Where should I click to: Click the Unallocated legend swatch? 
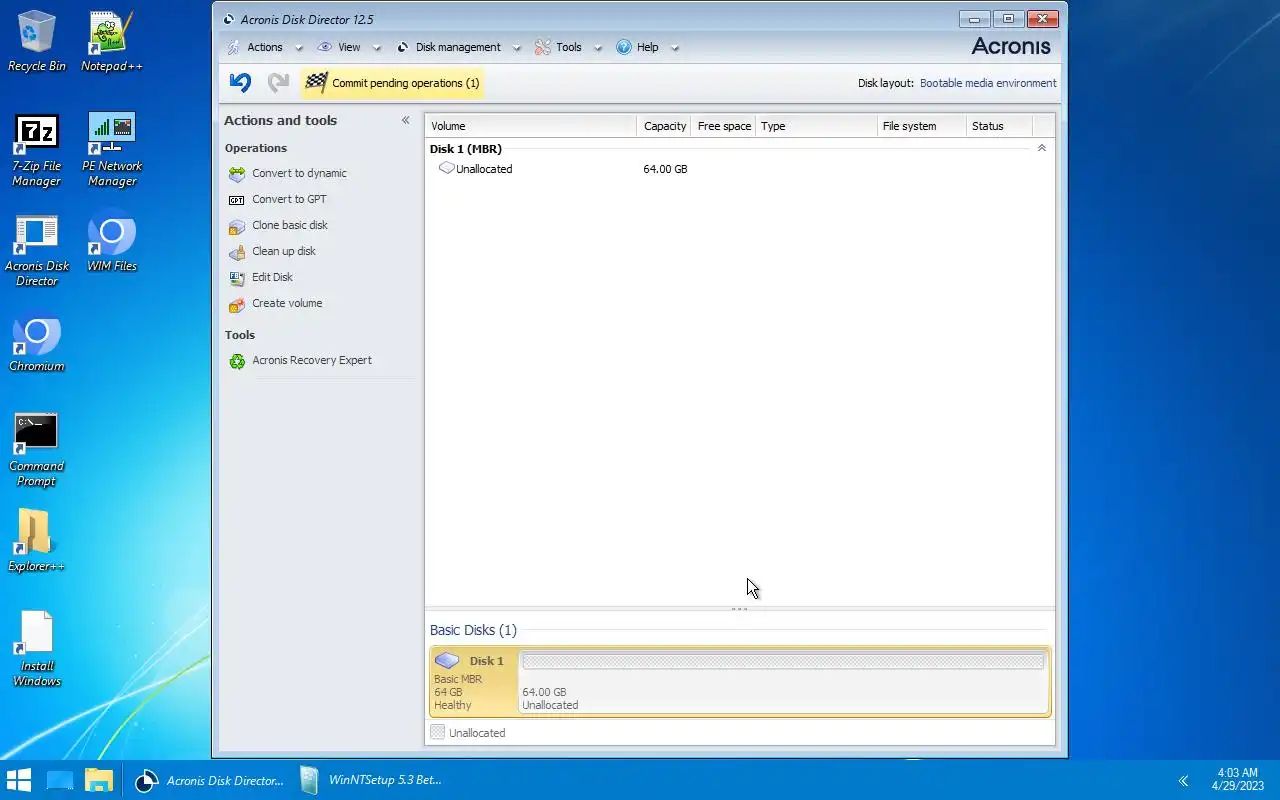click(x=437, y=733)
